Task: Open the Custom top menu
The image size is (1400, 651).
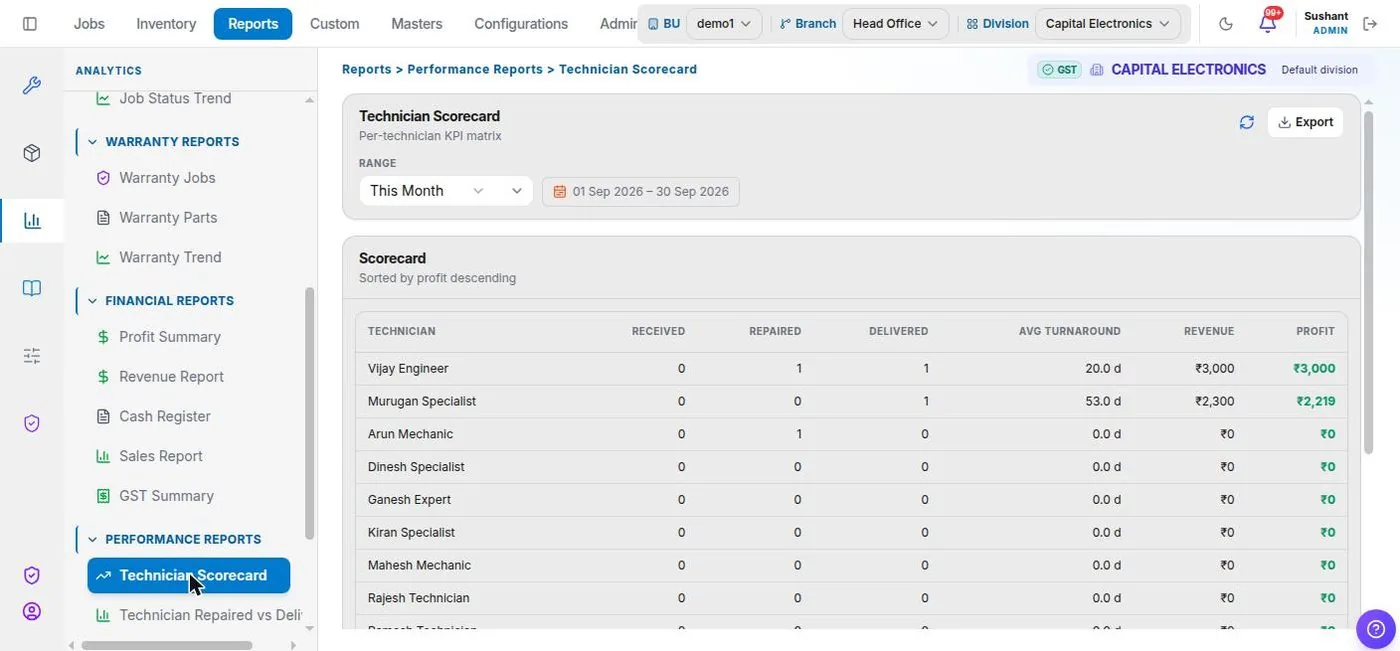Action: coord(334,23)
